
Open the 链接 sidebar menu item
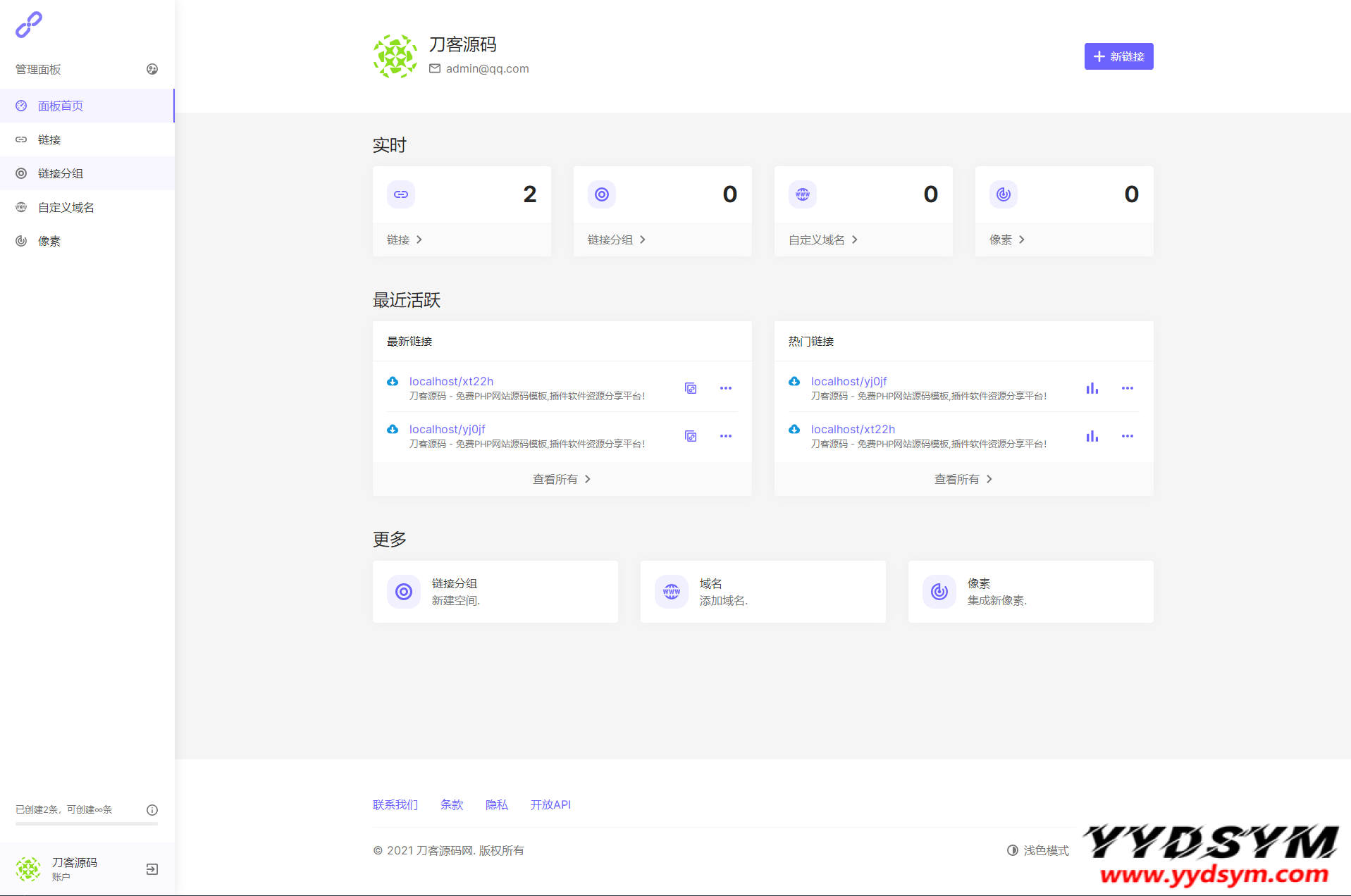pos(49,139)
